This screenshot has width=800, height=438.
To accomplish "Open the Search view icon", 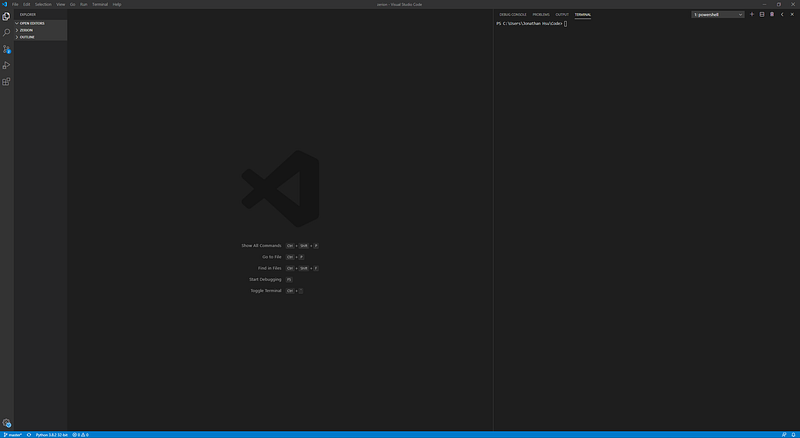I will tap(6, 33).
